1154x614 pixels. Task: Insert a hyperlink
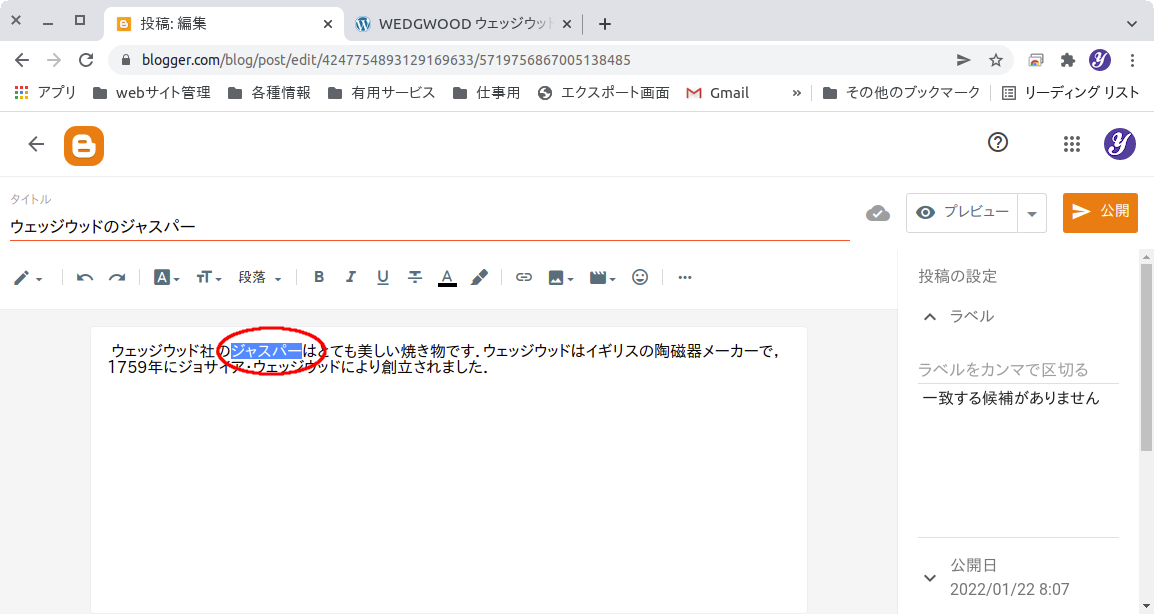(x=523, y=278)
